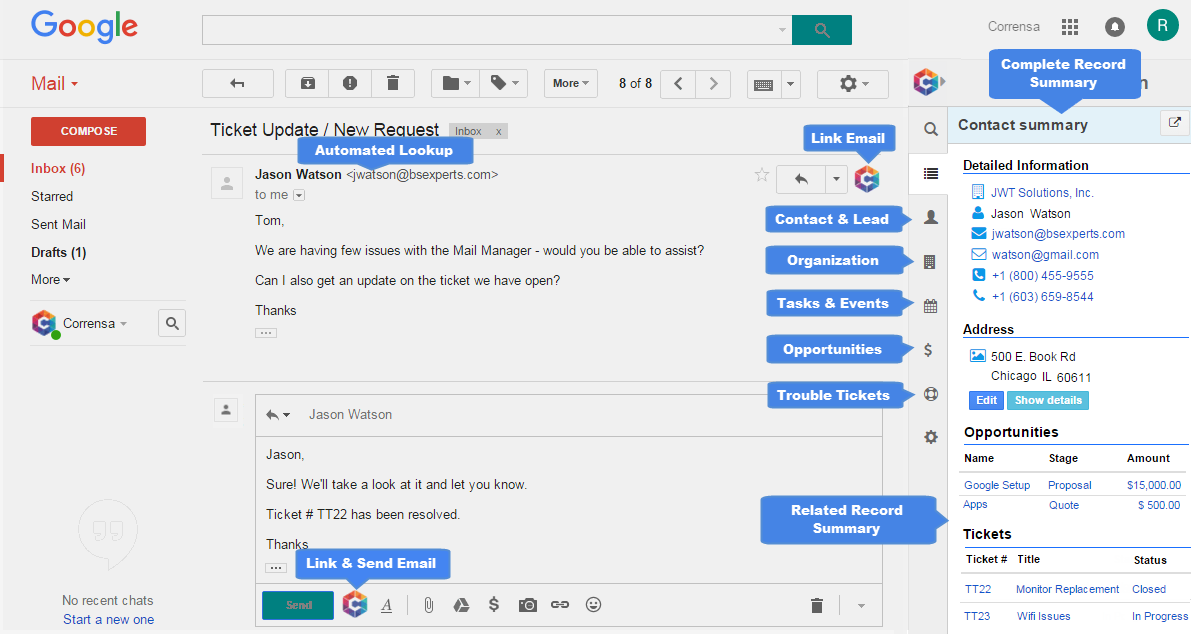Open the notifications bell
The height and width of the screenshot is (634, 1191).
pos(1114,27)
